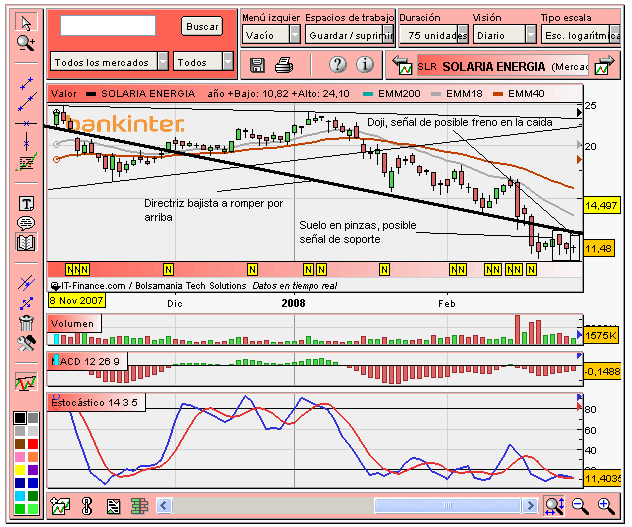Viewport: 632px width, 527px height.
Task: Type field: click the search input box
Action: coord(108,26)
